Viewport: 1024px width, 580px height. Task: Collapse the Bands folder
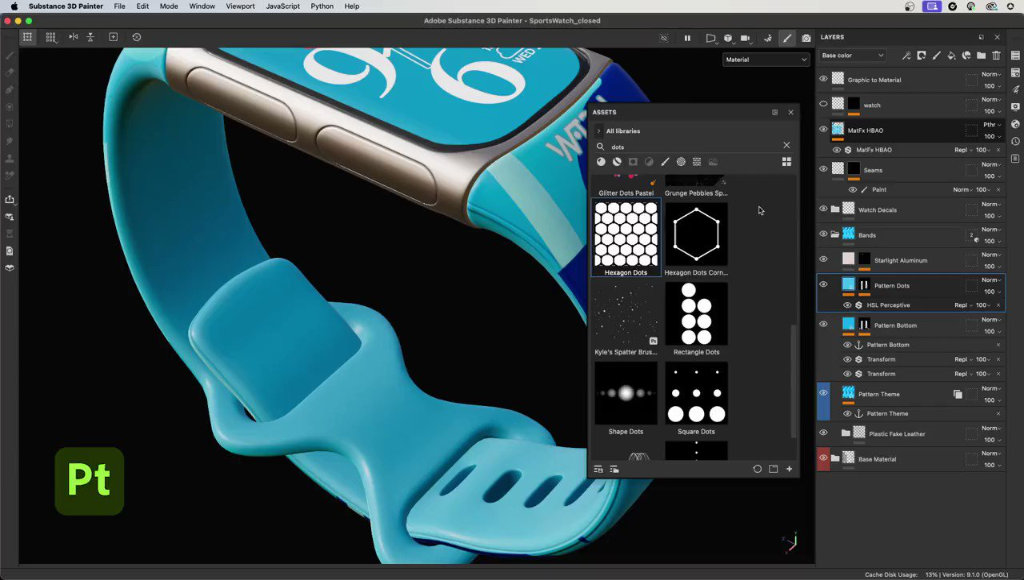(835, 234)
